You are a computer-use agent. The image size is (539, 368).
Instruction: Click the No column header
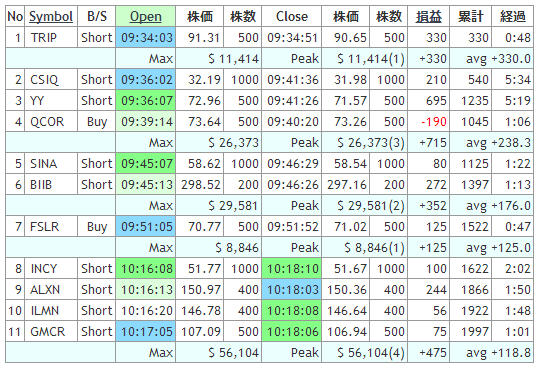[15, 16]
